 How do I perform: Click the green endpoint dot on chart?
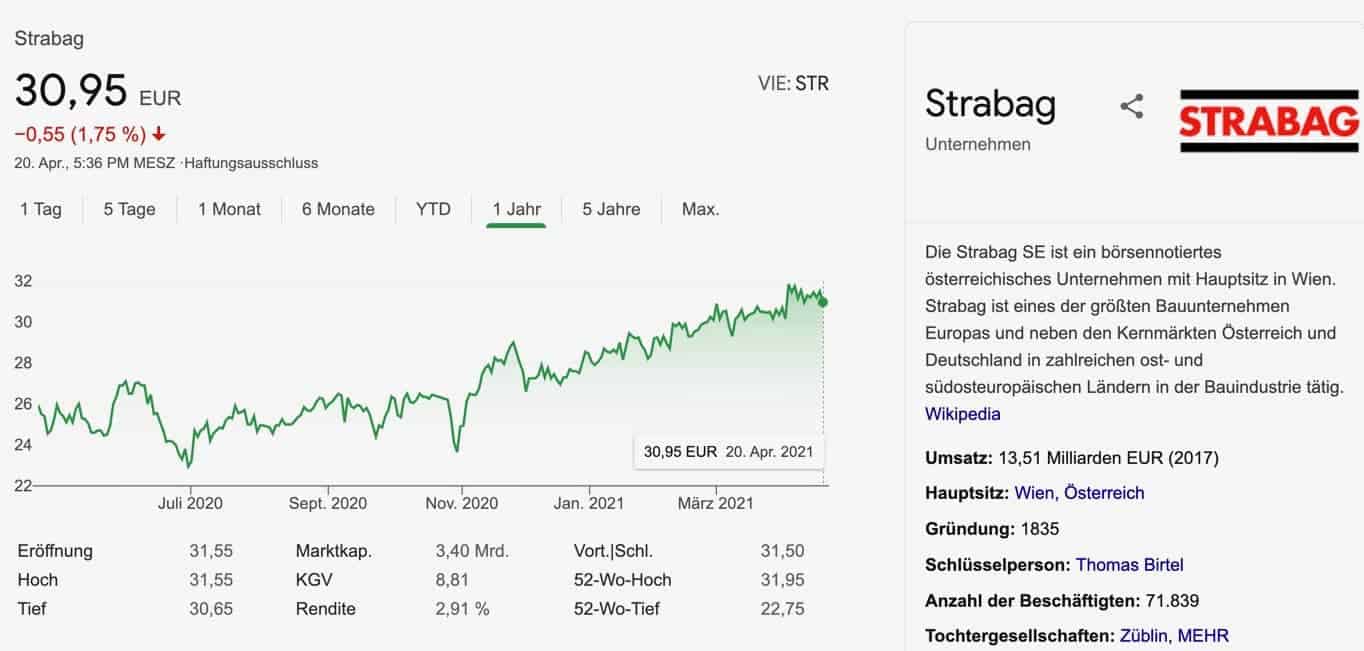pyautogui.click(x=823, y=302)
